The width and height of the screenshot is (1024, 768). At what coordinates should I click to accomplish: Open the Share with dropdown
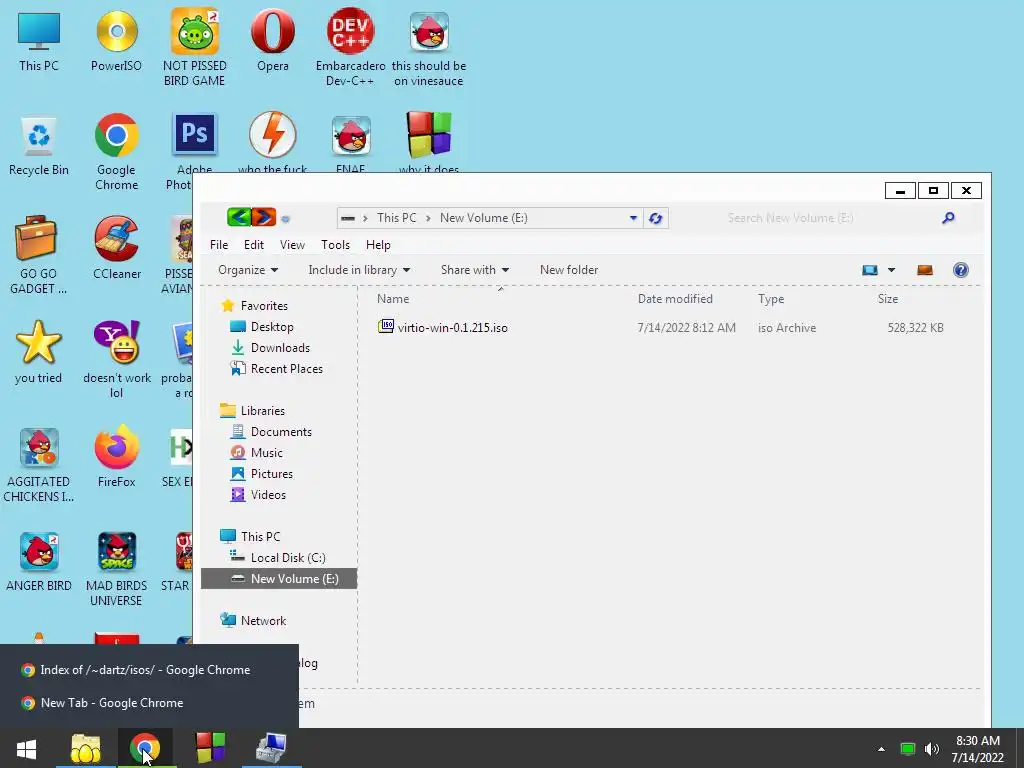pyautogui.click(x=475, y=270)
